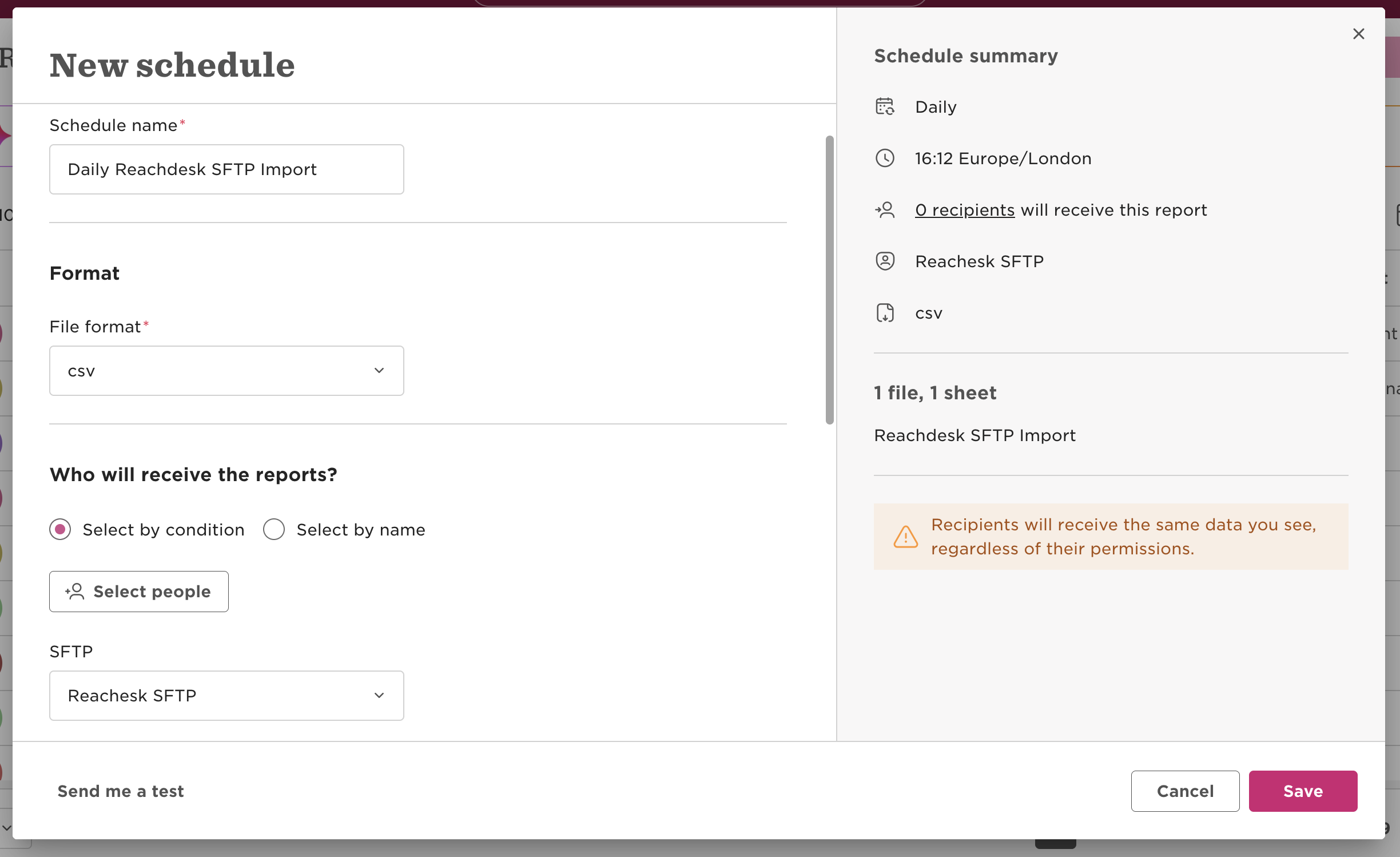Viewport: 1400px width, 857px height.
Task: Click the Reachdesk SFTP Import sheet name
Action: click(x=975, y=435)
